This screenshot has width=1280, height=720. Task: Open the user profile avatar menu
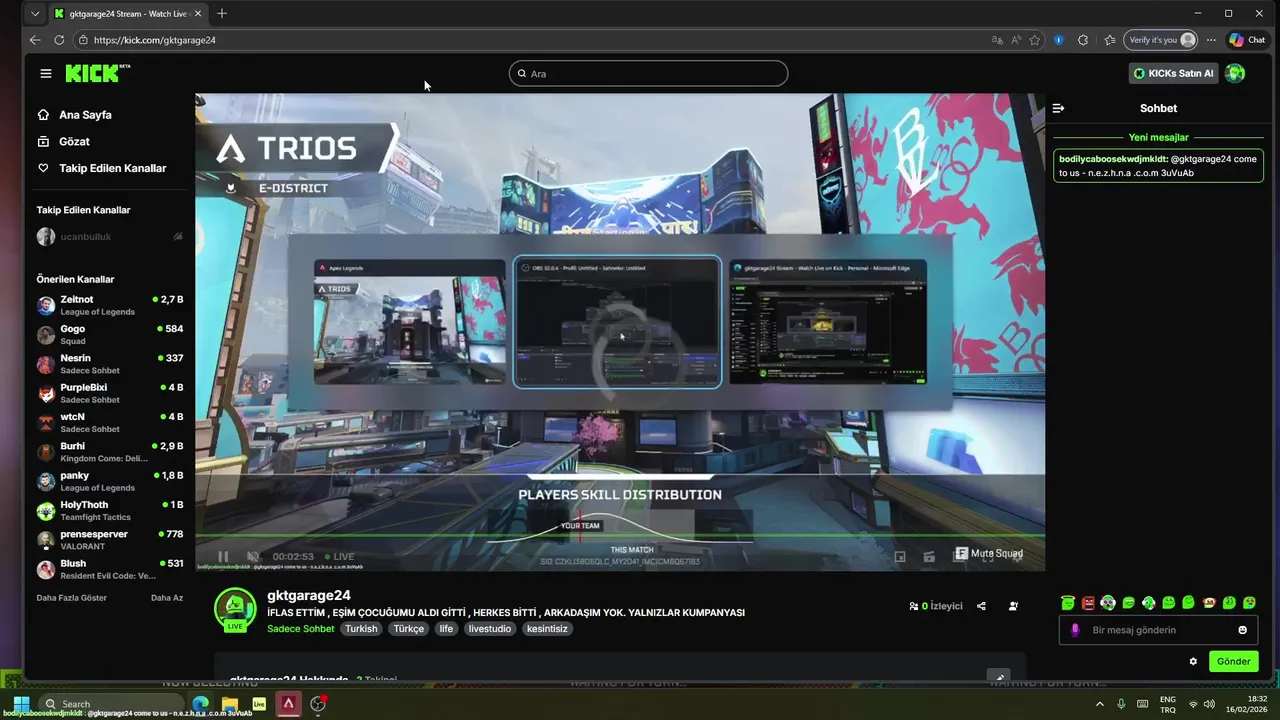click(x=1235, y=73)
